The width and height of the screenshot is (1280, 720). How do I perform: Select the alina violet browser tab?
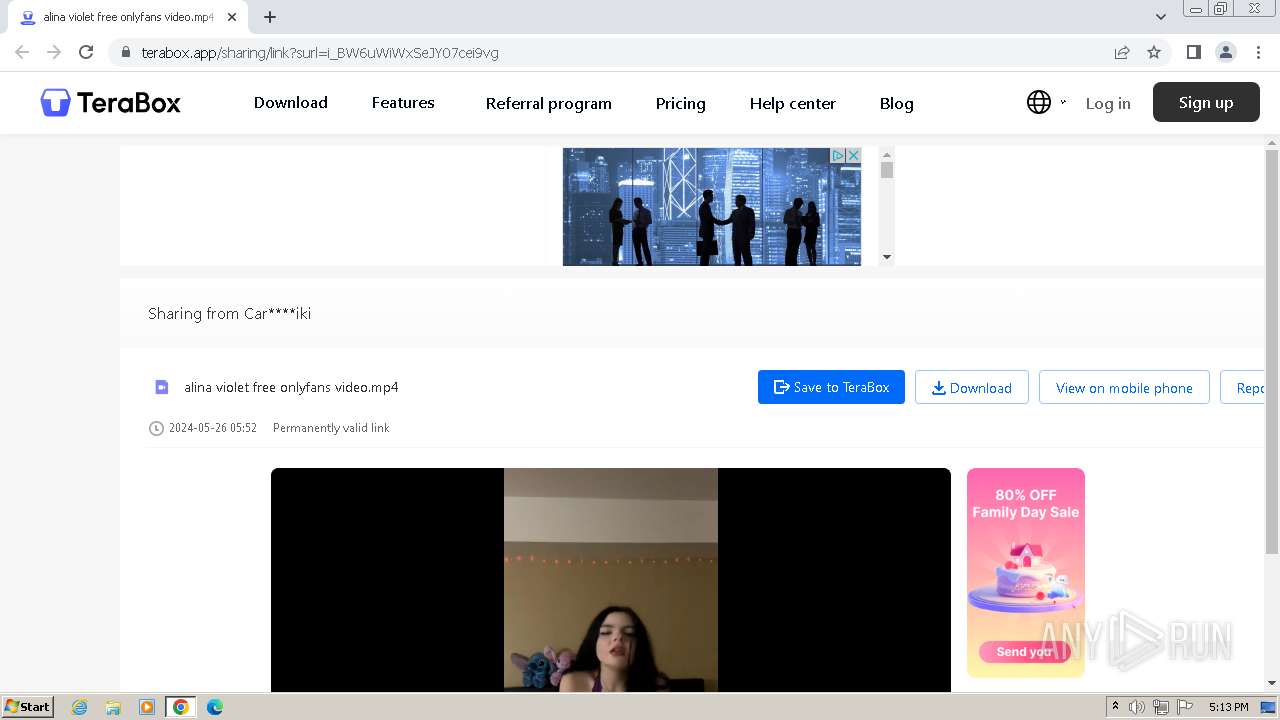(127, 17)
